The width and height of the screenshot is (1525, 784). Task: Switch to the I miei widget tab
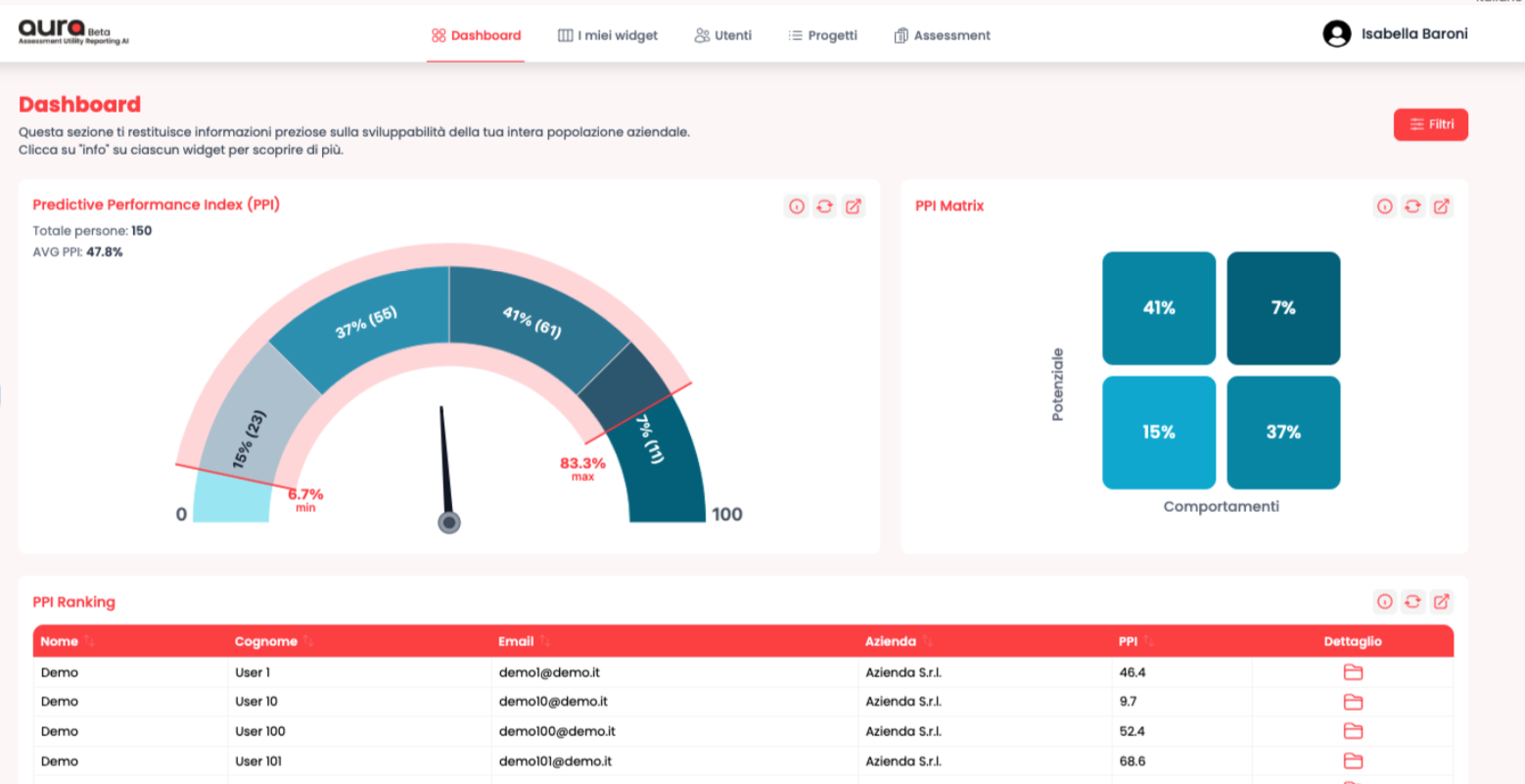(608, 35)
